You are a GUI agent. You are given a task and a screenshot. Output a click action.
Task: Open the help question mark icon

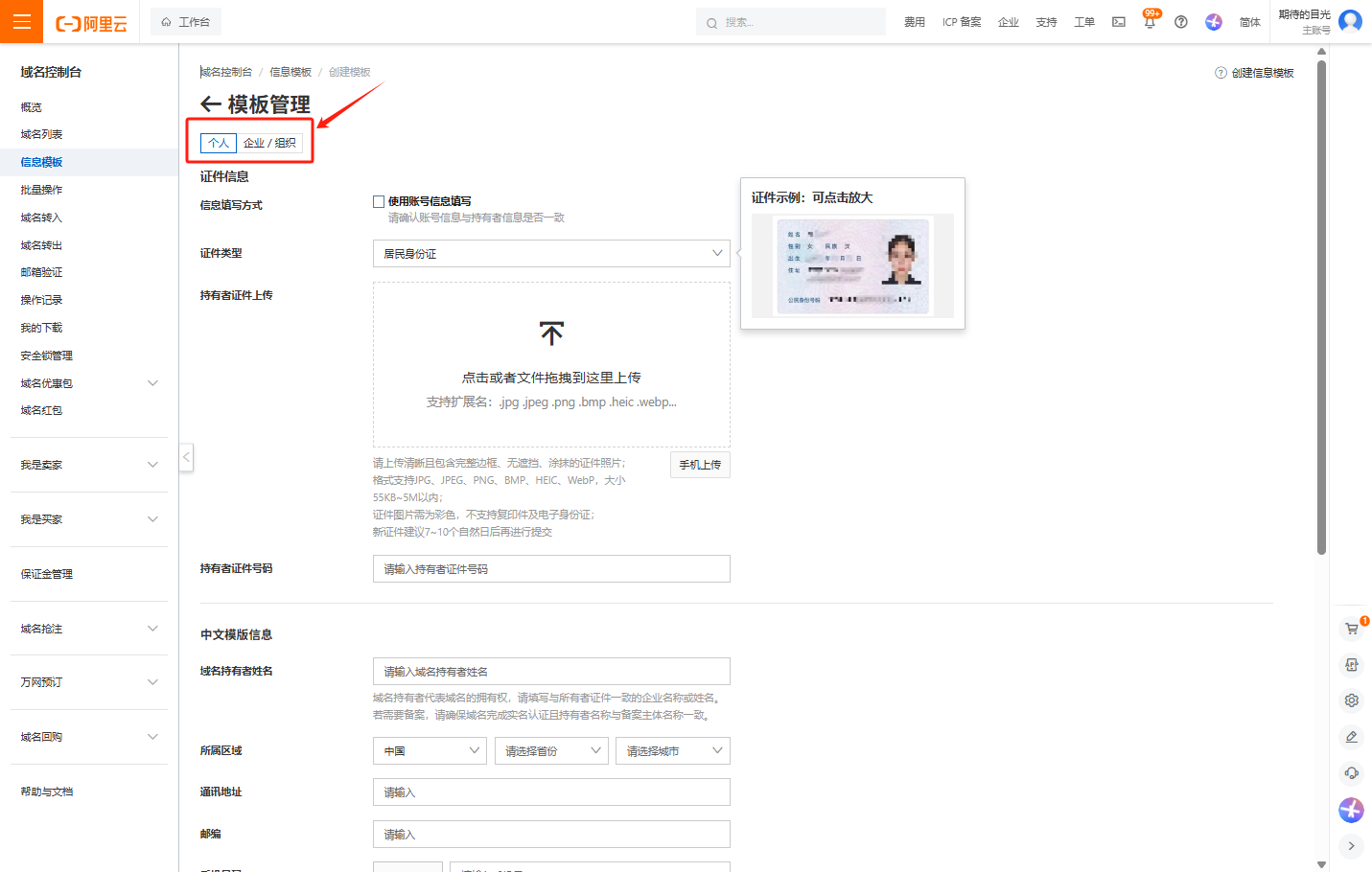[1181, 22]
